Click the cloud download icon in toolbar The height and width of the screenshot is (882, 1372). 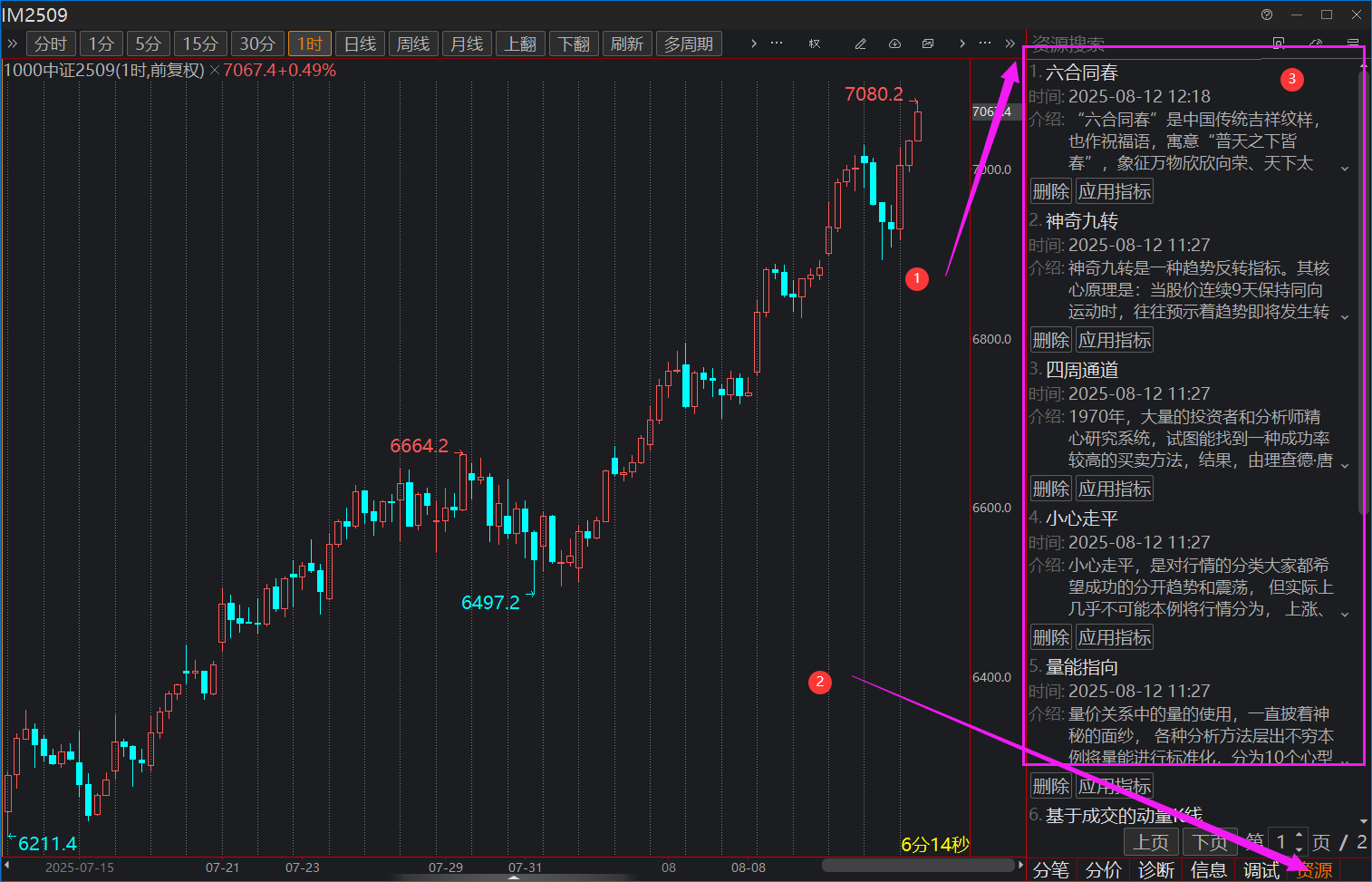coord(894,44)
